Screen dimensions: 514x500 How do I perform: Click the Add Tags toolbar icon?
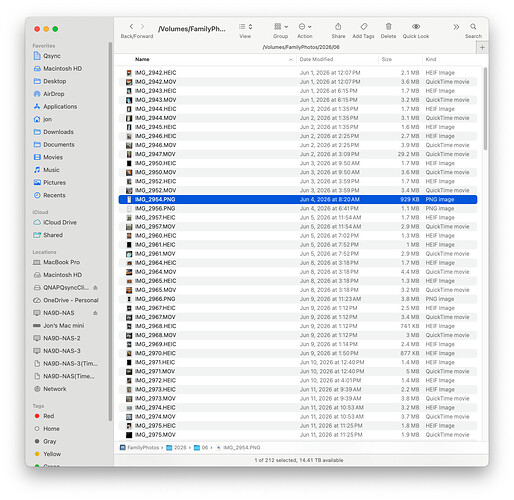(x=364, y=26)
